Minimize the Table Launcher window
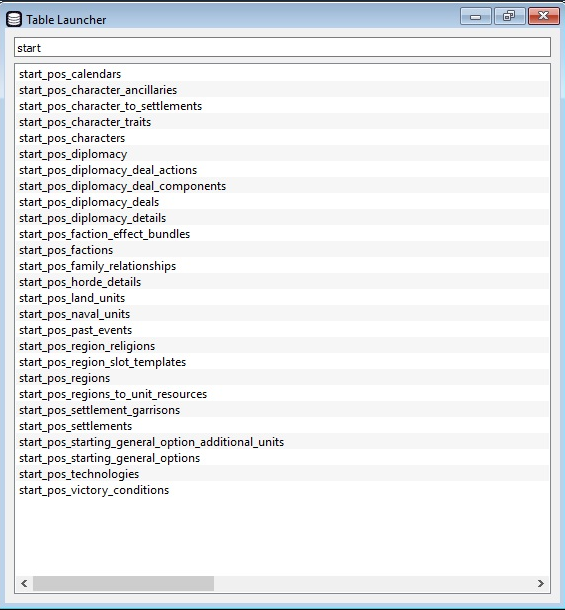565x610 pixels. [x=476, y=16]
